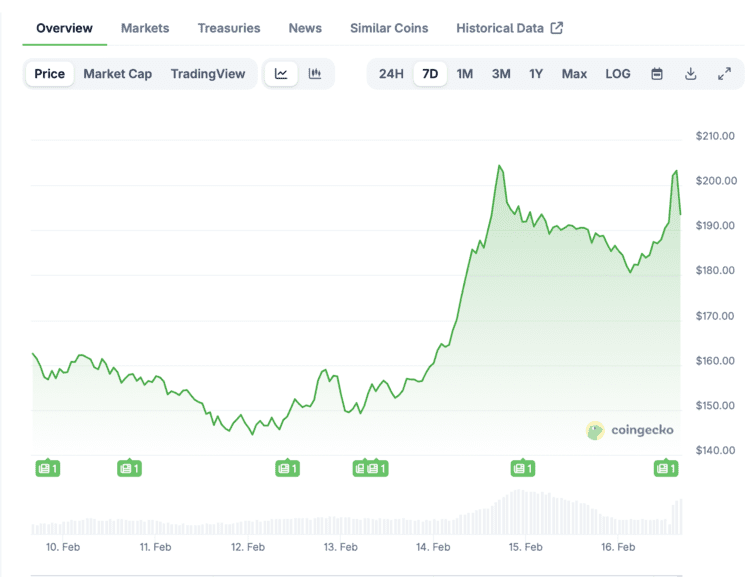Select the 24H time range

(x=391, y=74)
